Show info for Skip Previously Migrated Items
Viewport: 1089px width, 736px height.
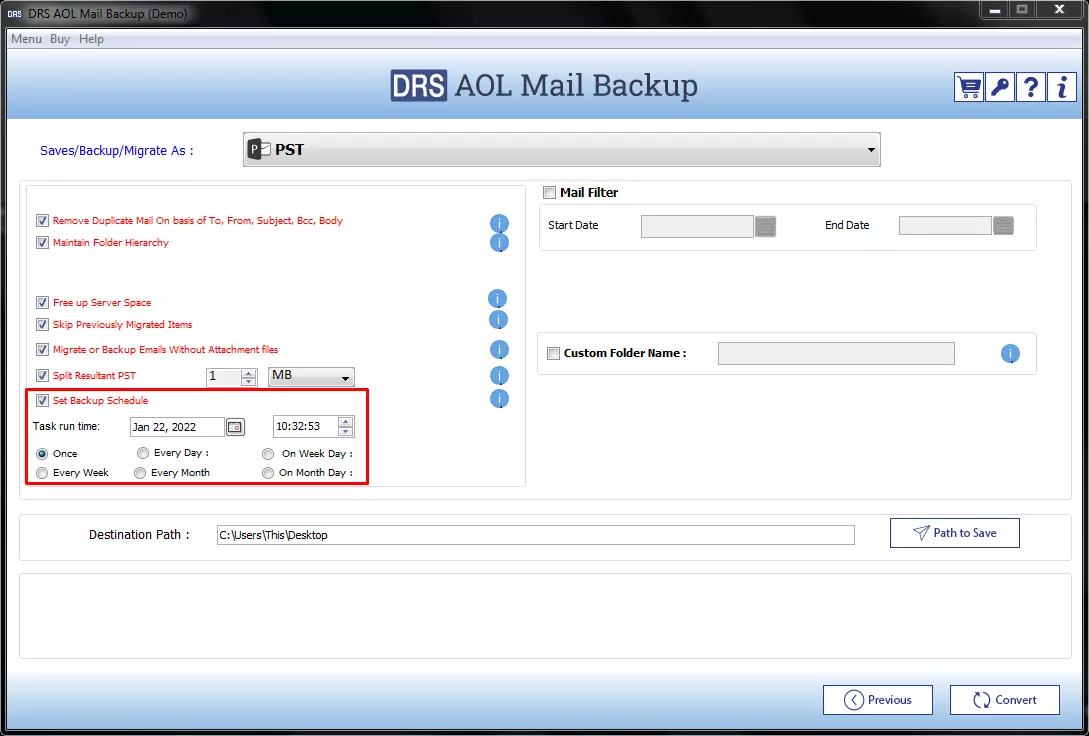coord(499,319)
